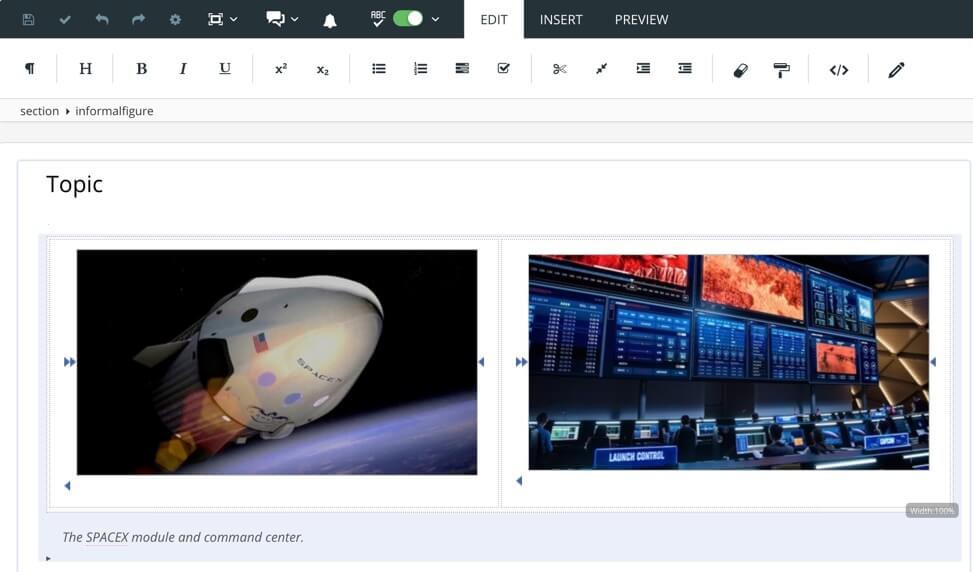Screen dimensions: 973x572
Task: Select the launch control room image
Action: pos(729,362)
